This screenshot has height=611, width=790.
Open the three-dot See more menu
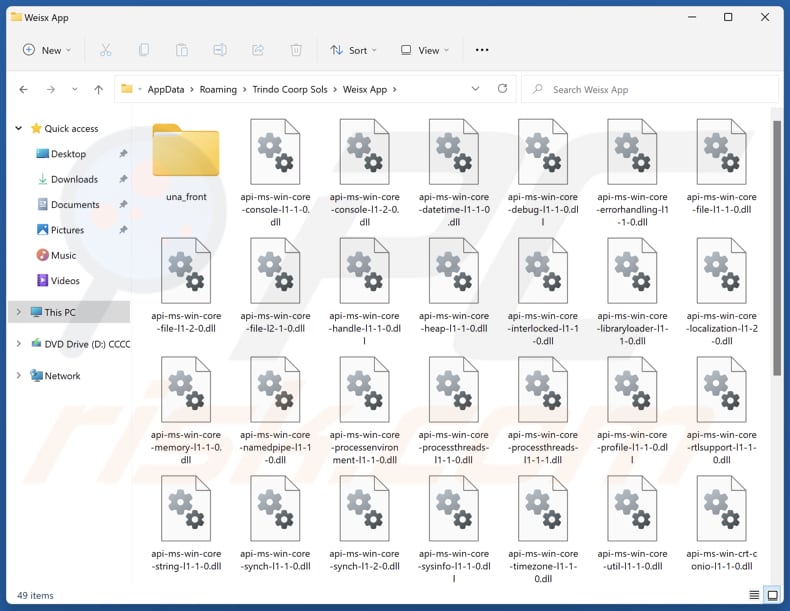point(482,50)
